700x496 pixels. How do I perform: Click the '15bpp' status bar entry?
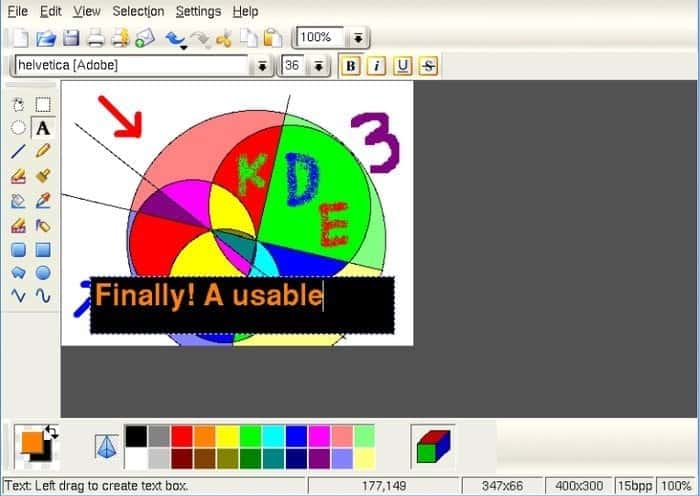[634, 485]
